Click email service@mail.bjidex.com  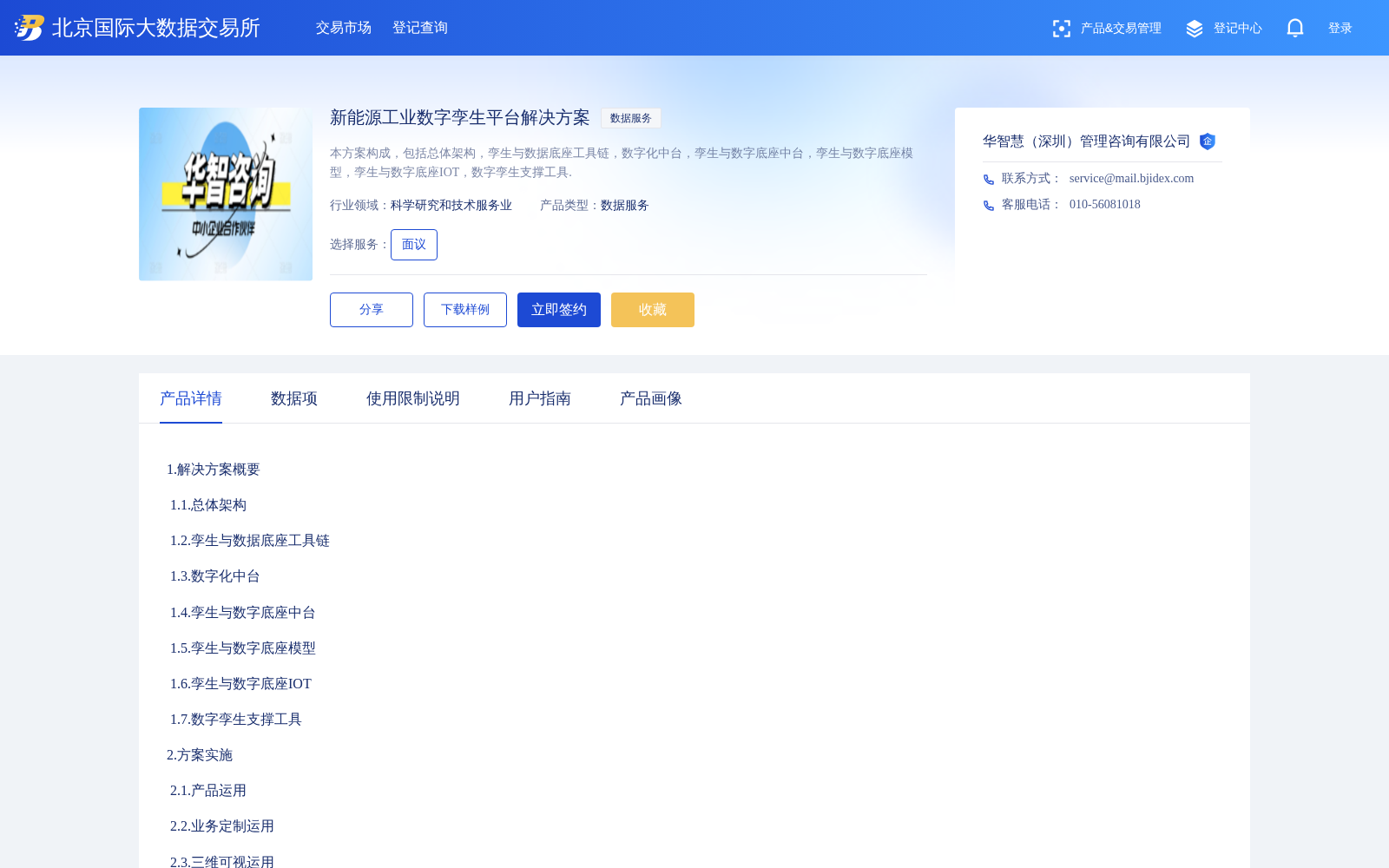pyautogui.click(x=1132, y=179)
